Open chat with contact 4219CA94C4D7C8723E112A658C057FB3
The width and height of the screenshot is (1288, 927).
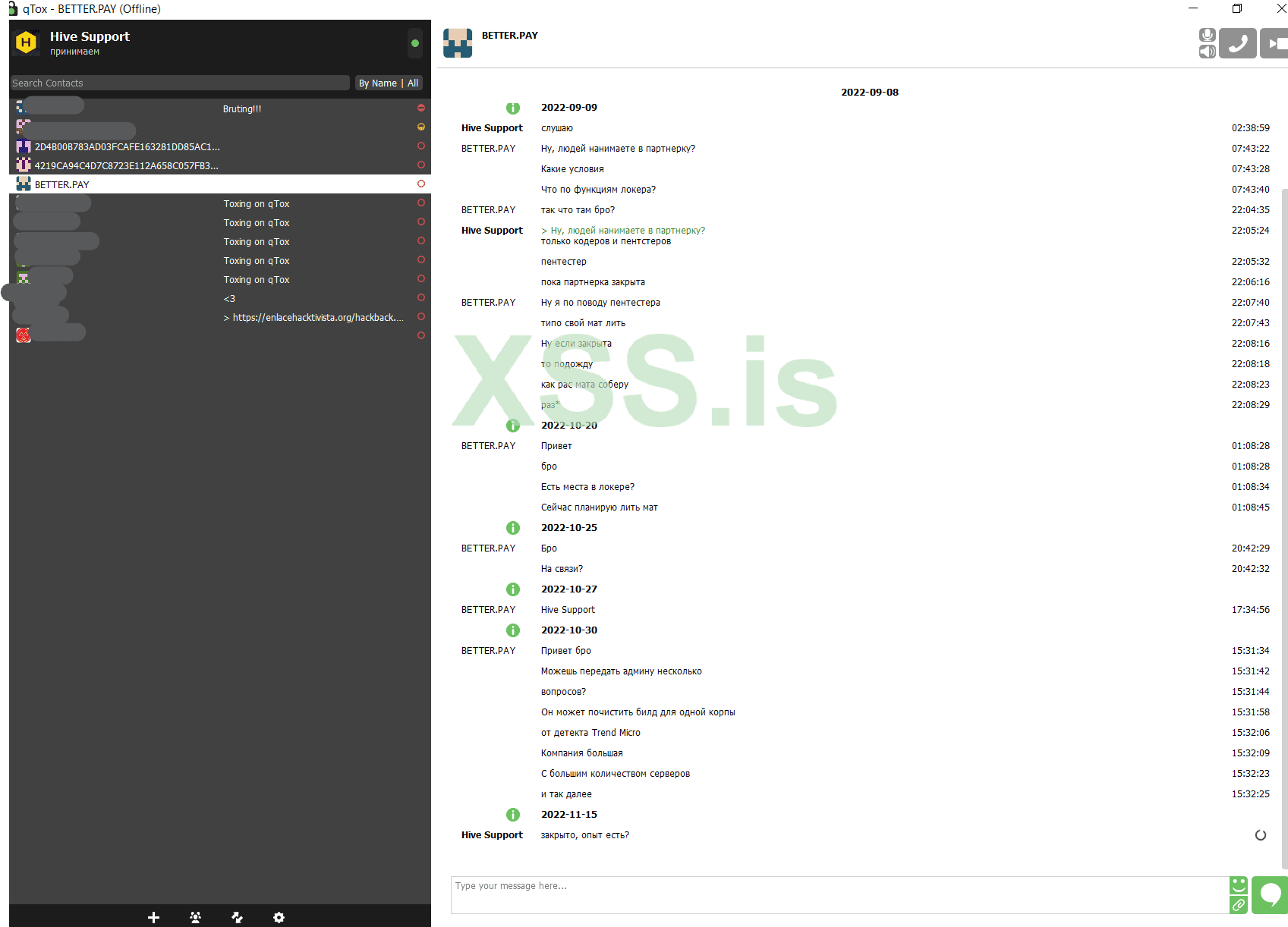point(220,165)
